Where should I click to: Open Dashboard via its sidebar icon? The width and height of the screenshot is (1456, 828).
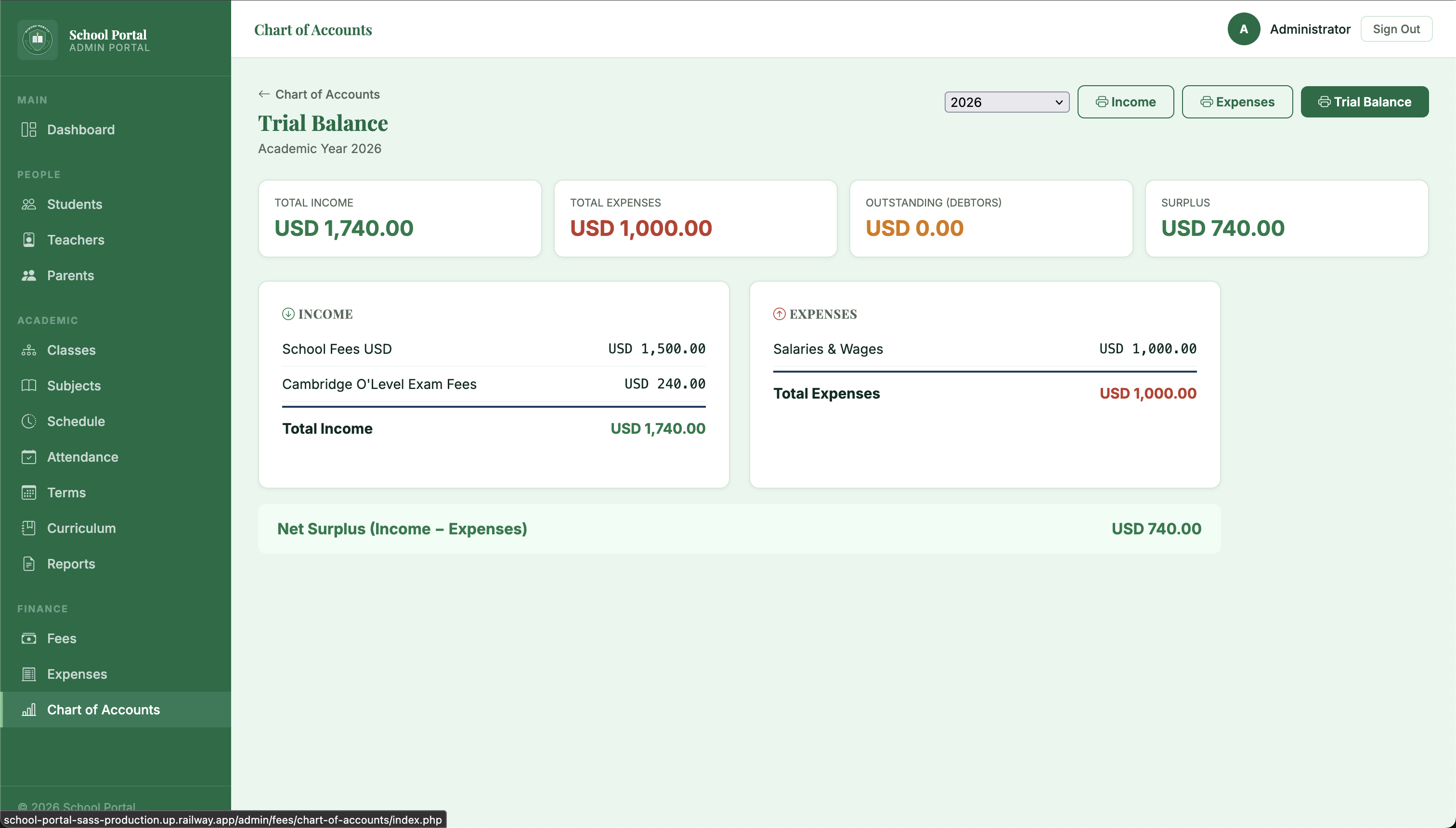point(28,129)
